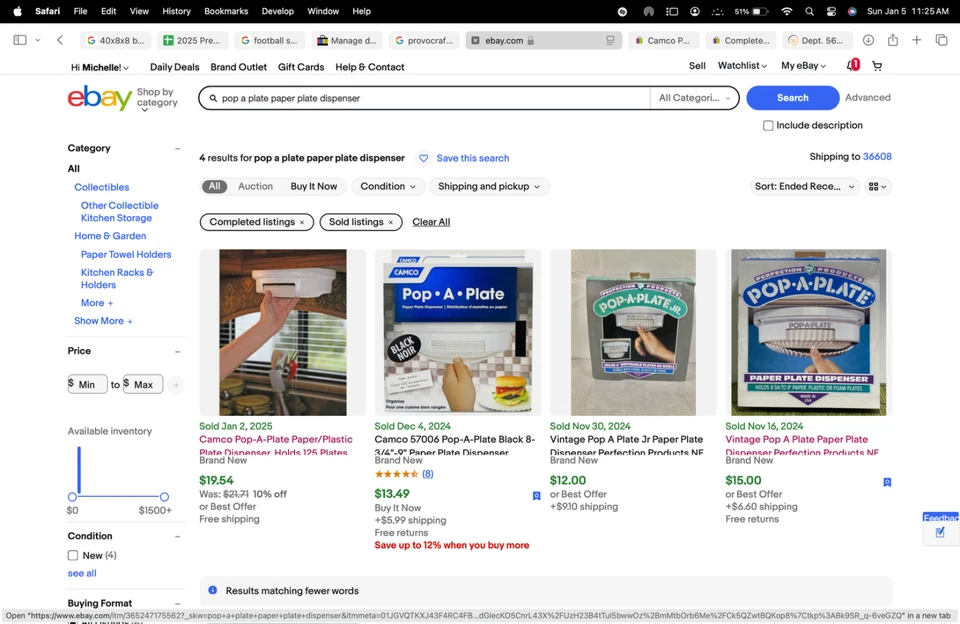Open the eBay shopping cart icon
Viewport: 960px width, 624px height.
(877, 66)
